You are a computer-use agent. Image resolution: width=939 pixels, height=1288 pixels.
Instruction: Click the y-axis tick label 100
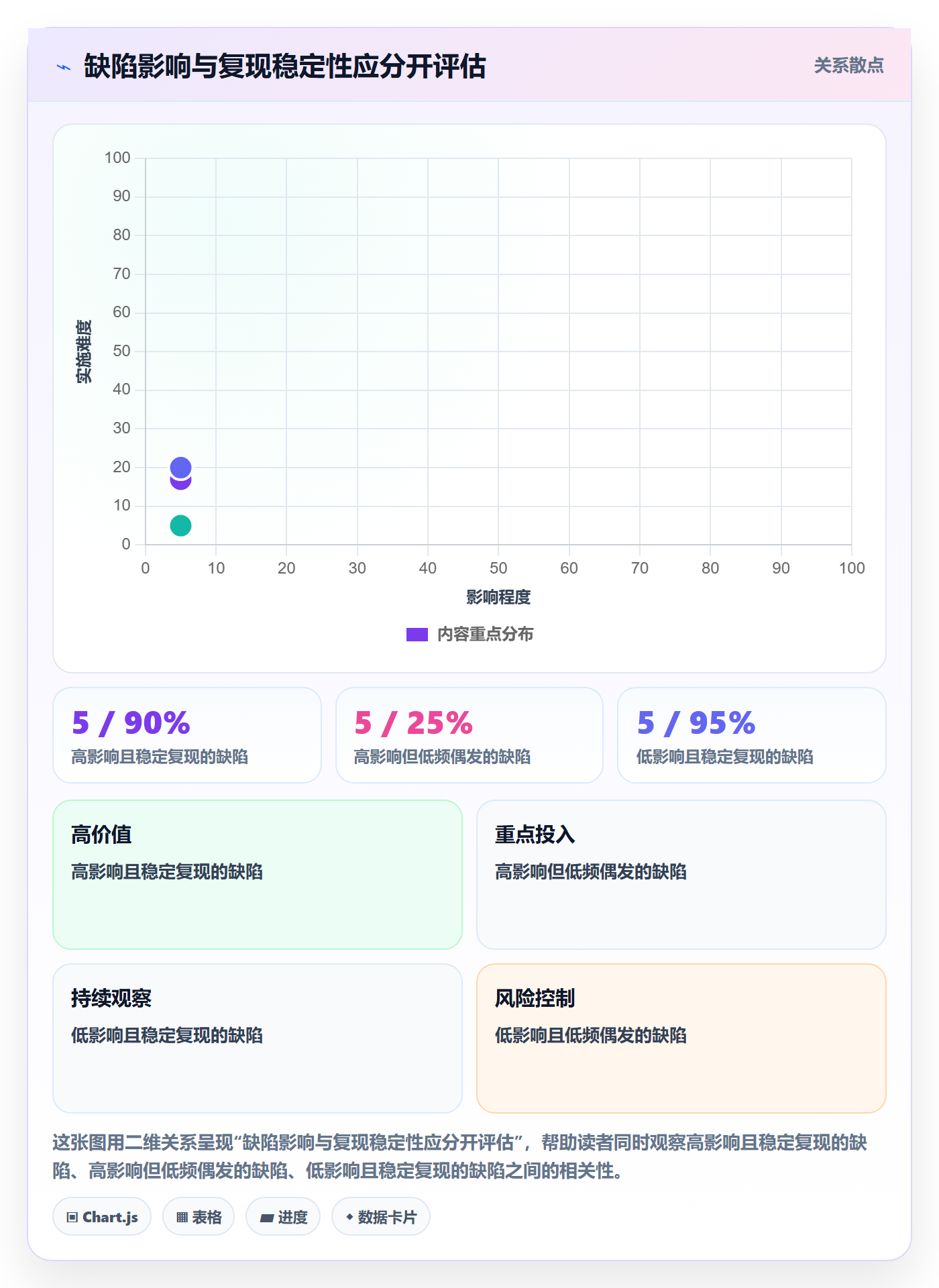(117, 158)
